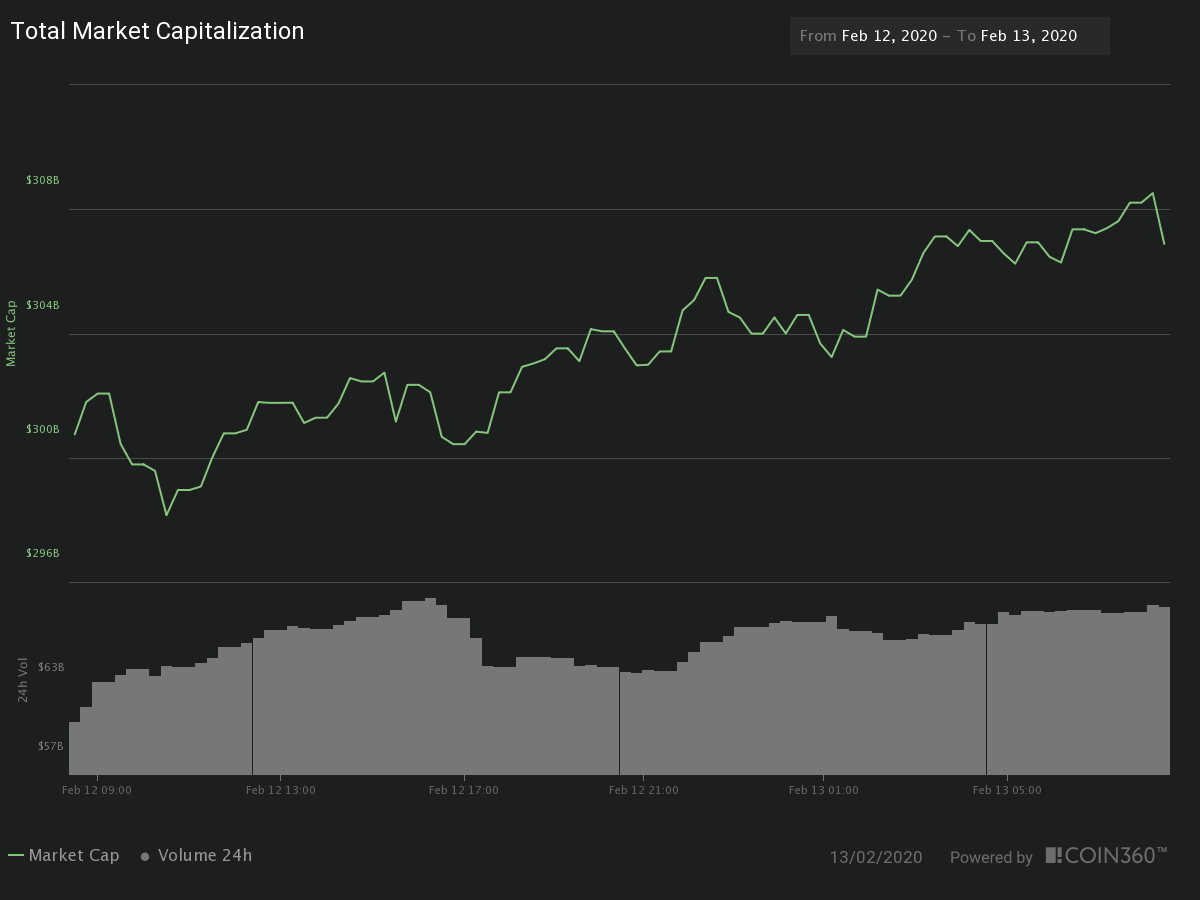Toggle the Volume 24h legend label
Image resolution: width=1200 pixels, height=900 pixels.
(204, 856)
